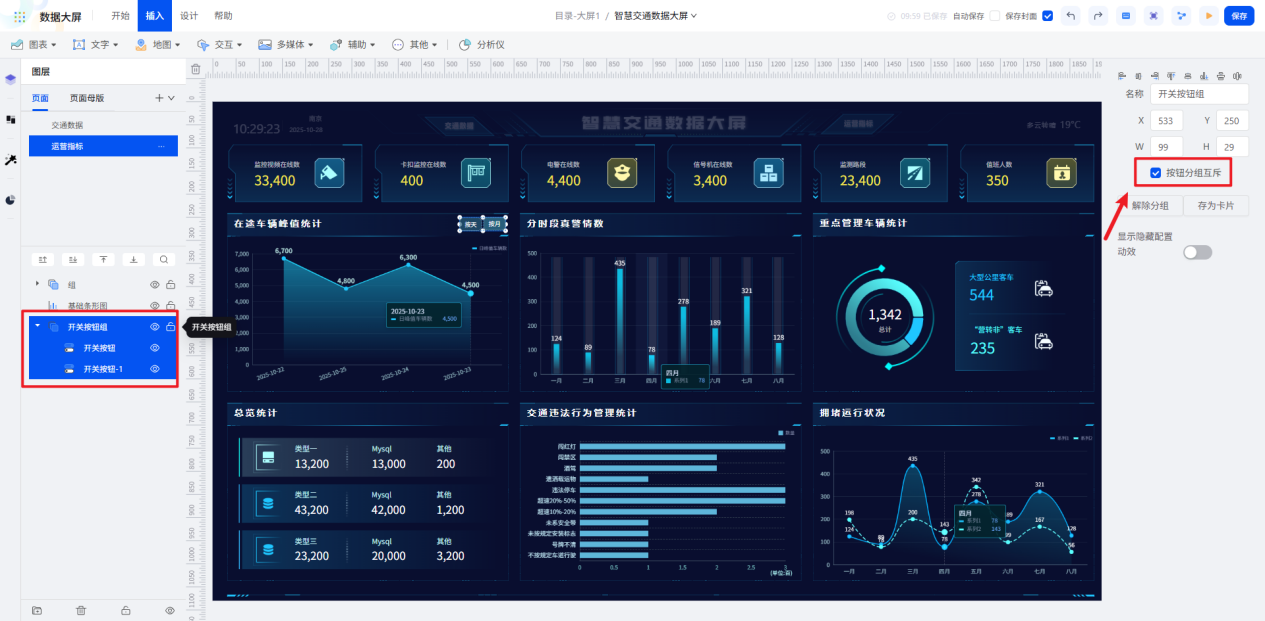Image resolution: width=1265 pixels, height=621 pixels.
Task: Click the layer search magnifier icon
Action: pyautogui.click(x=164, y=259)
